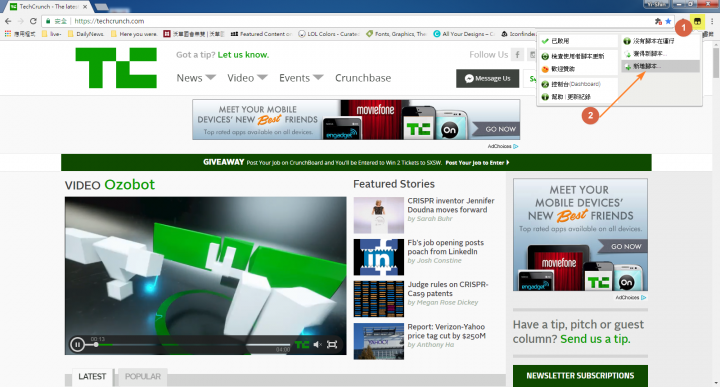This screenshot has width=720, height=387.
Task: Open the CRISPR inventor Jennifer Doudna story
Action: tap(451, 205)
